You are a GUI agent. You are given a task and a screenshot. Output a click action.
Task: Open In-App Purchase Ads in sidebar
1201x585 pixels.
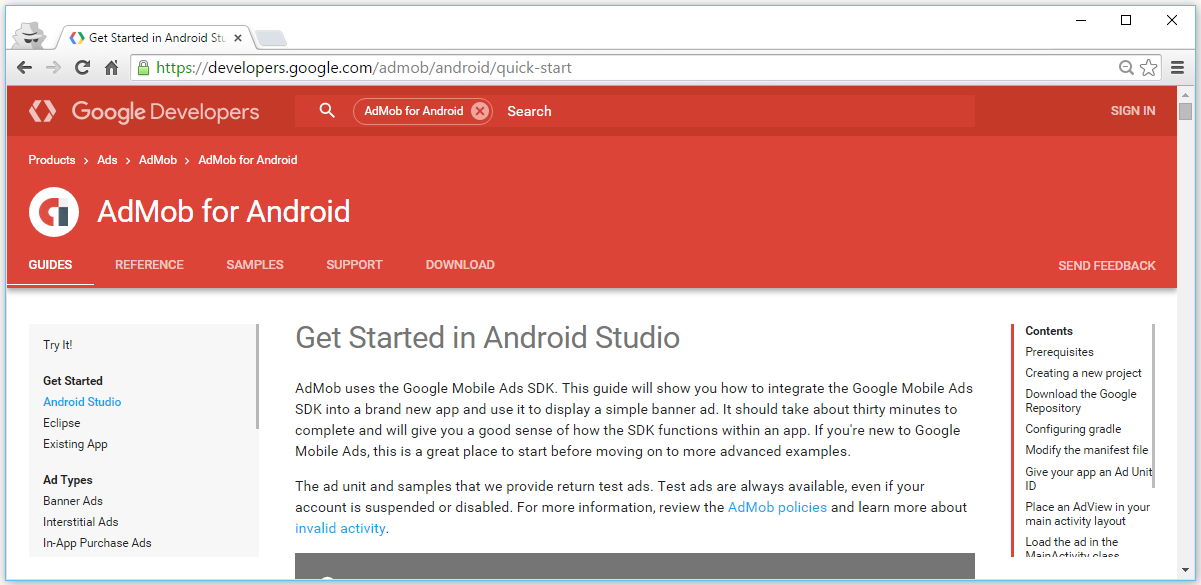click(x=97, y=543)
